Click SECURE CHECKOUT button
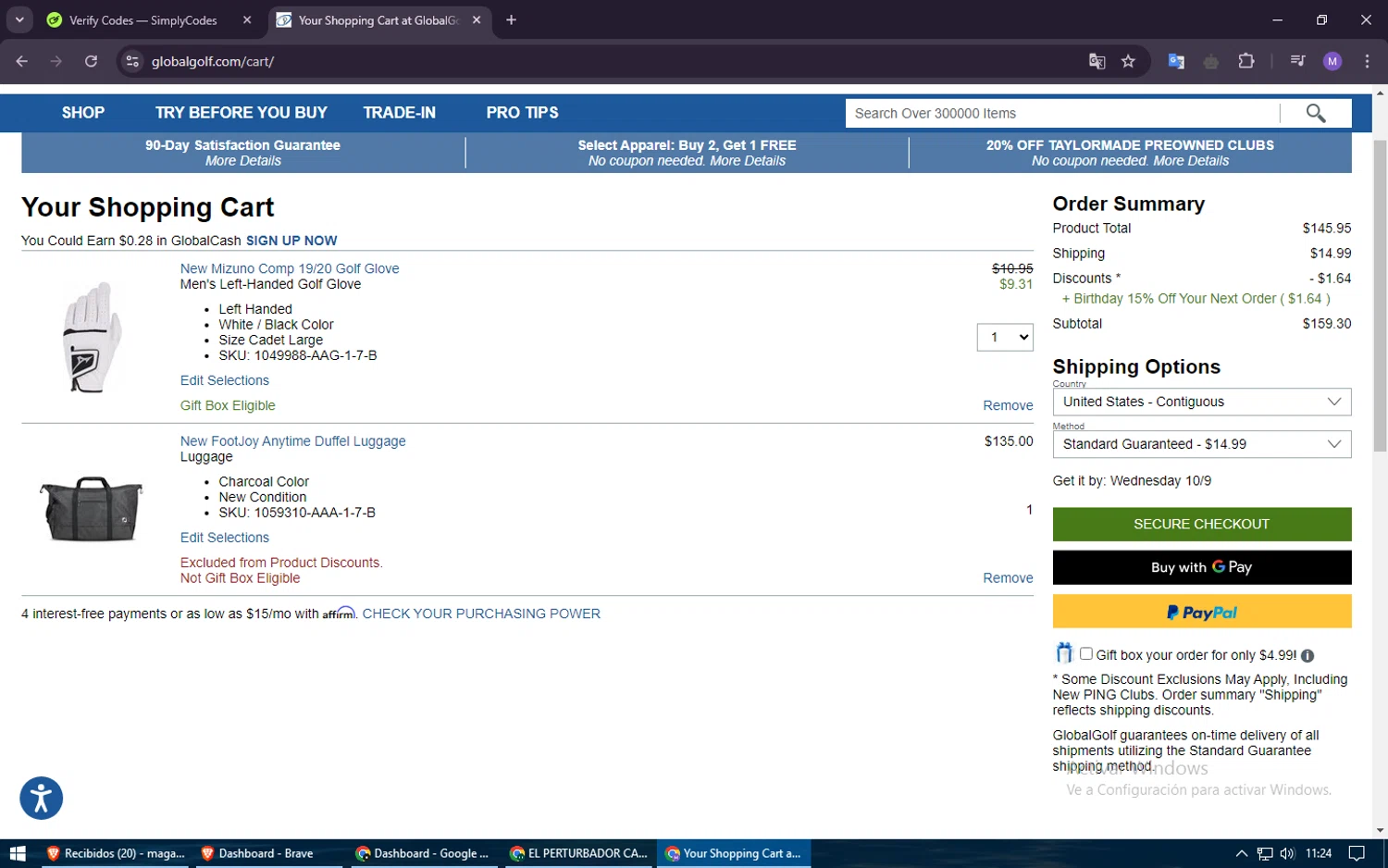 1202,524
